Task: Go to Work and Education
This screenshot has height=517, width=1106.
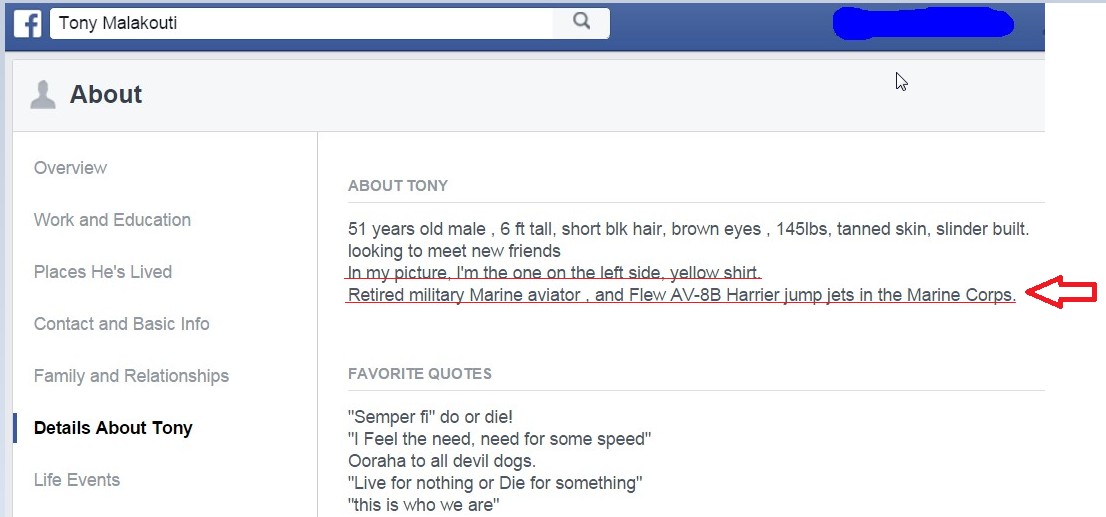Action: [x=112, y=220]
